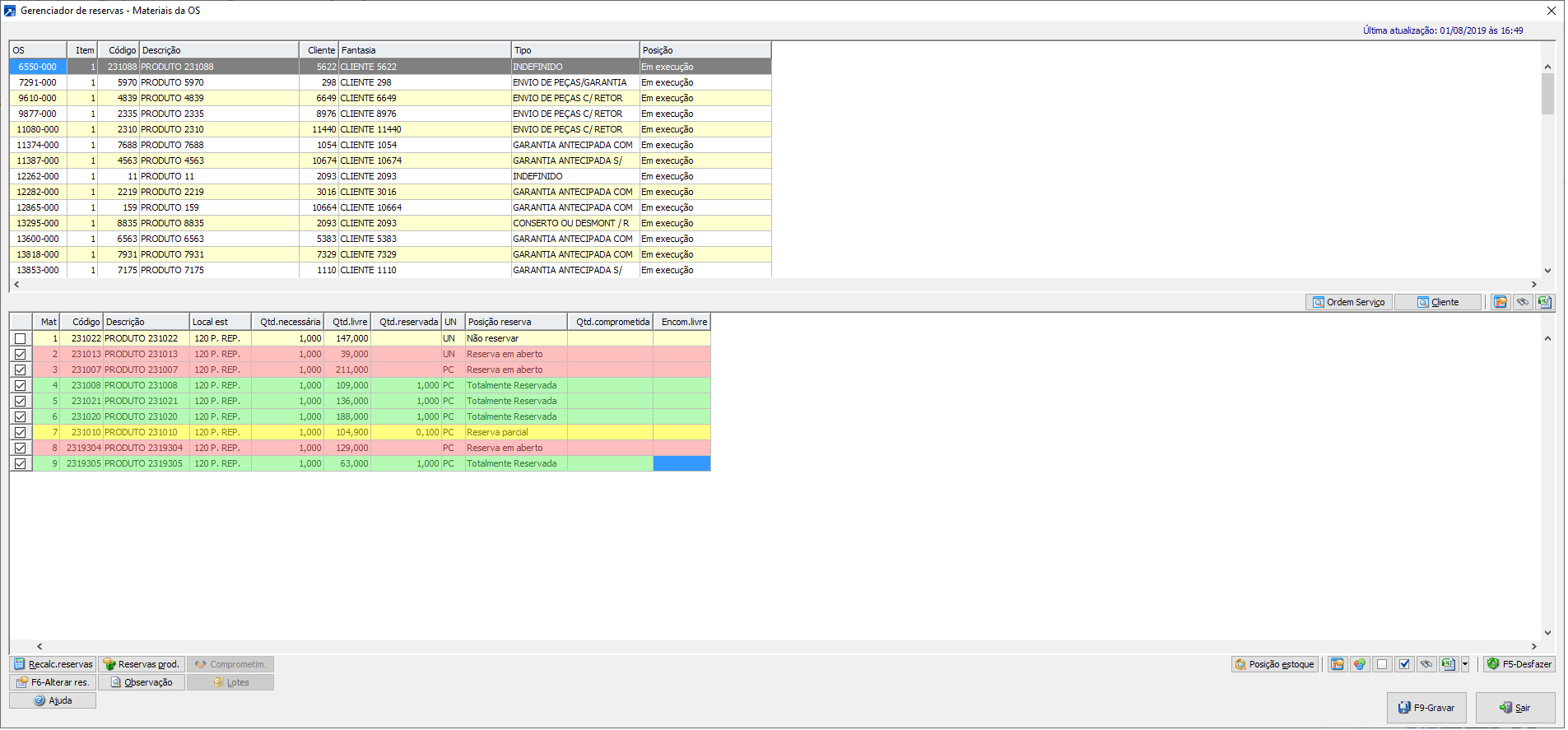Screen dimensions: 1568x730
Task: Open the Ordem Serviço lookup
Action: click(1349, 302)
